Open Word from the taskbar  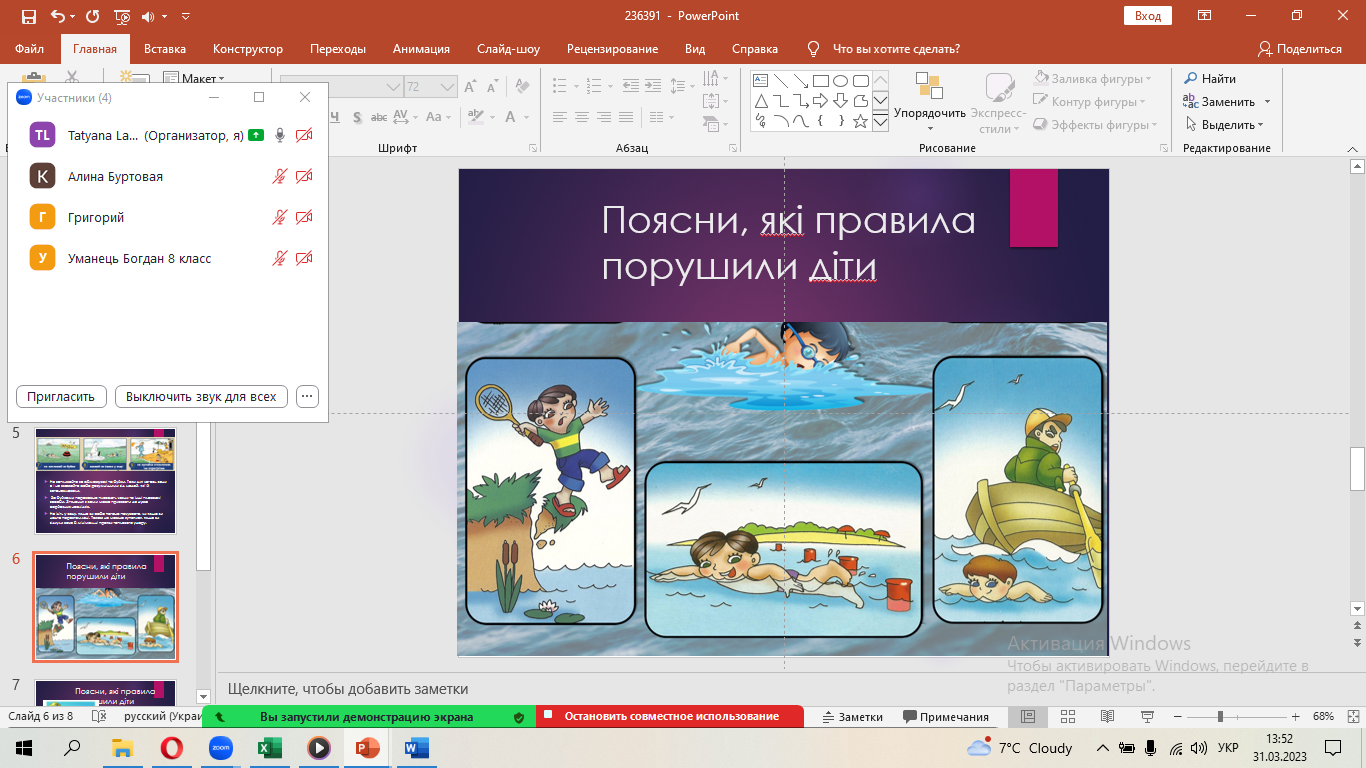click(x=416, y=747)
